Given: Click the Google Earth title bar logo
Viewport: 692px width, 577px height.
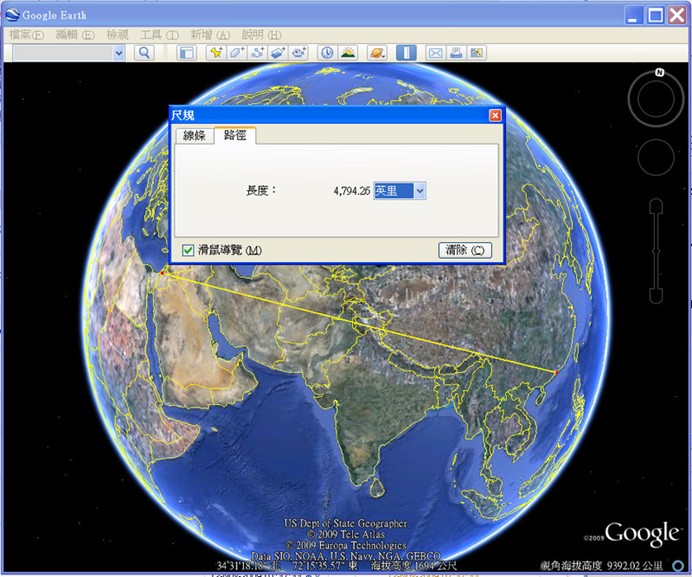Looking at the screenshot, I should 12,15.
